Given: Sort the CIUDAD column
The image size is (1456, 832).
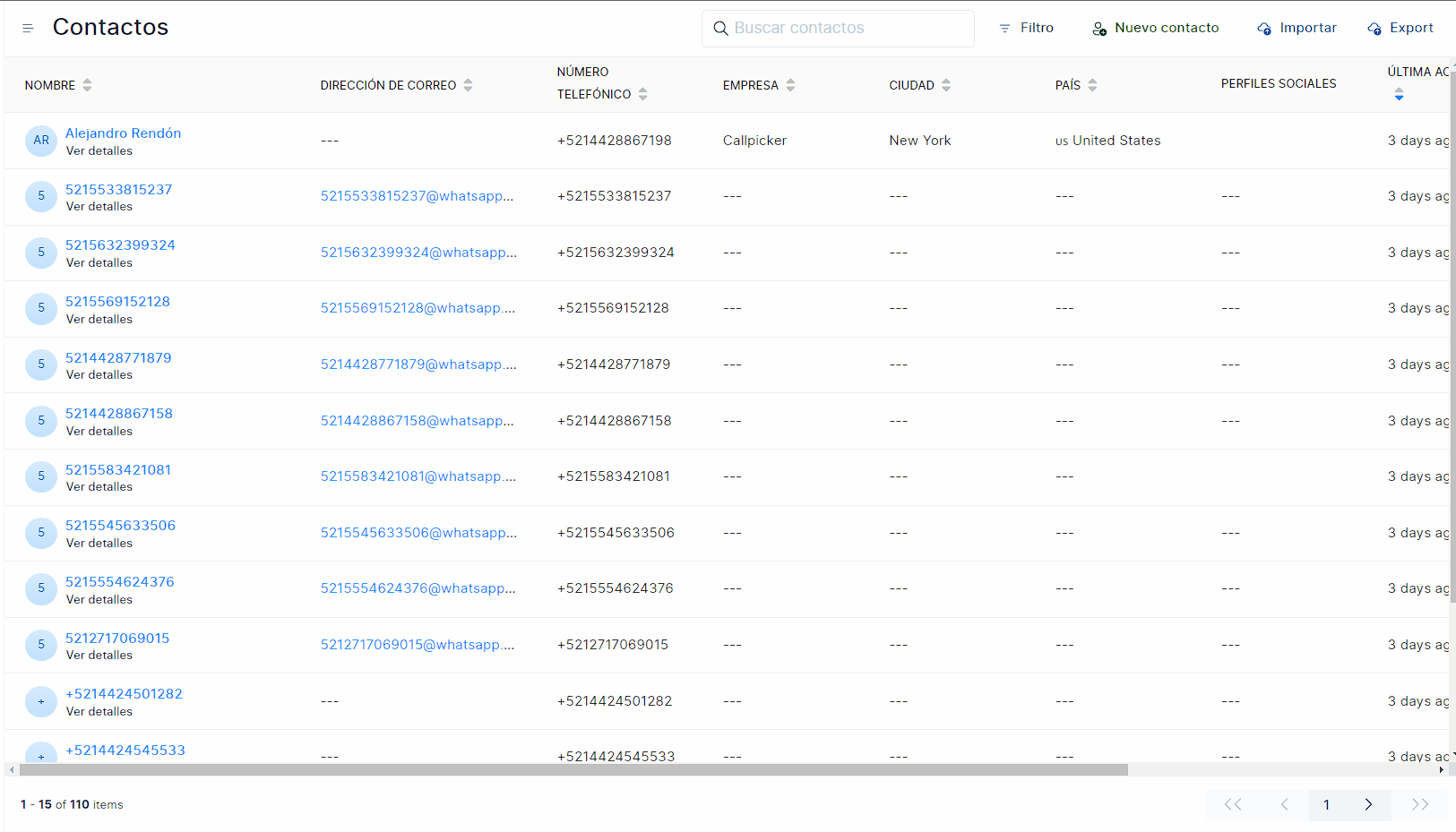Looking at the screenshot, I should pyautogui.click(x=946, y=84).
